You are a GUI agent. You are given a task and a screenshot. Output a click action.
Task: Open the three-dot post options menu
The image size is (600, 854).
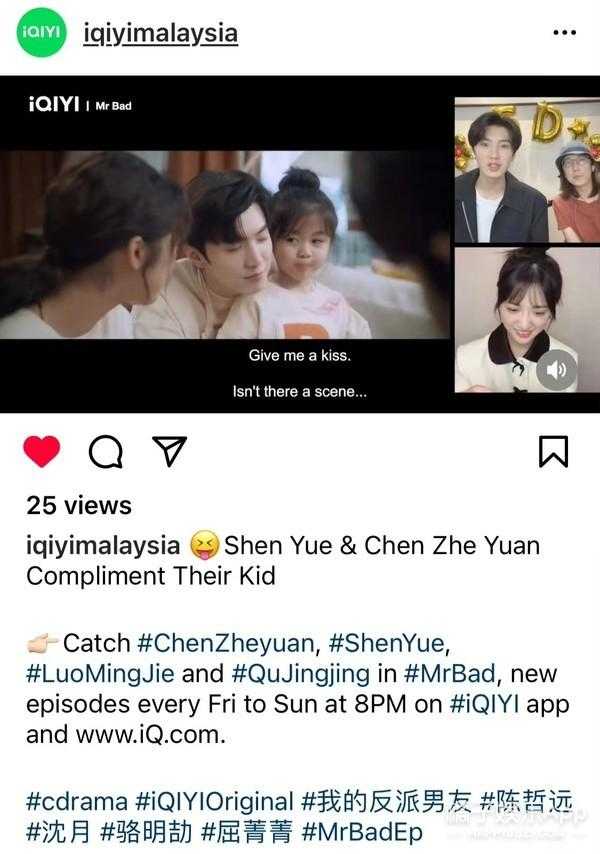coord(564,33)
